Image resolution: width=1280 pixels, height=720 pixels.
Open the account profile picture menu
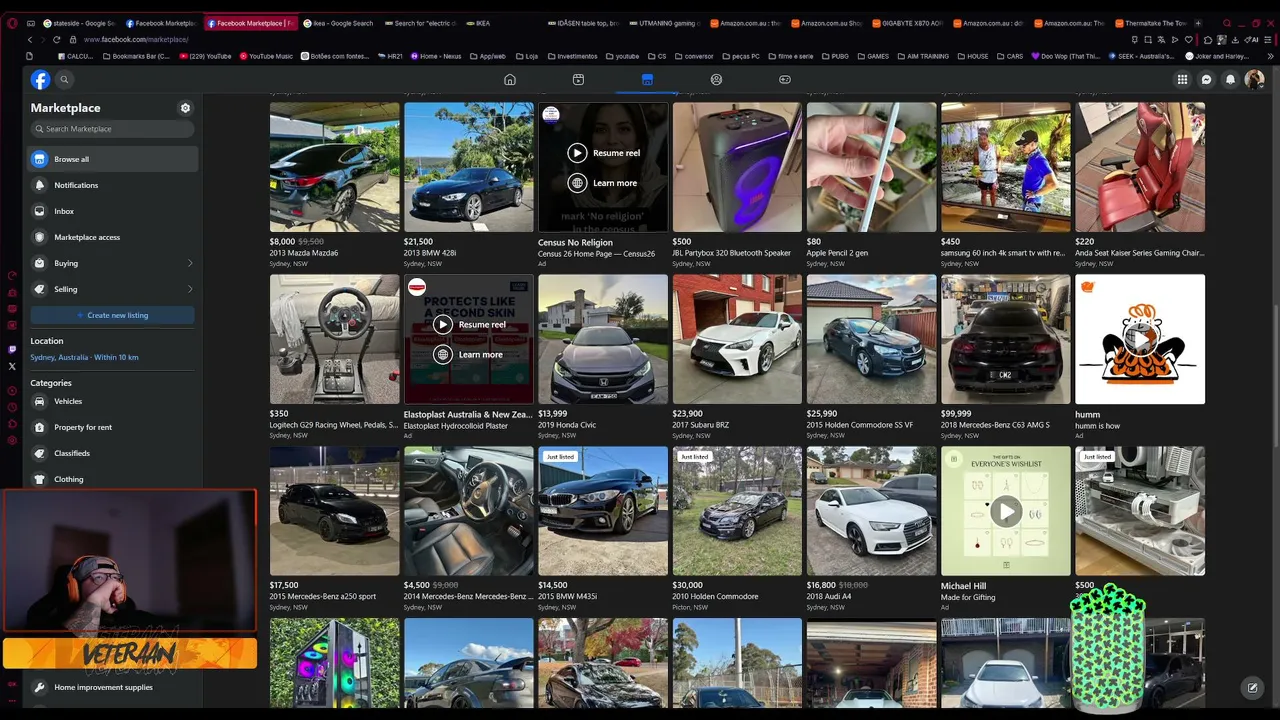pyautogui.click(x=1254, y=80)
